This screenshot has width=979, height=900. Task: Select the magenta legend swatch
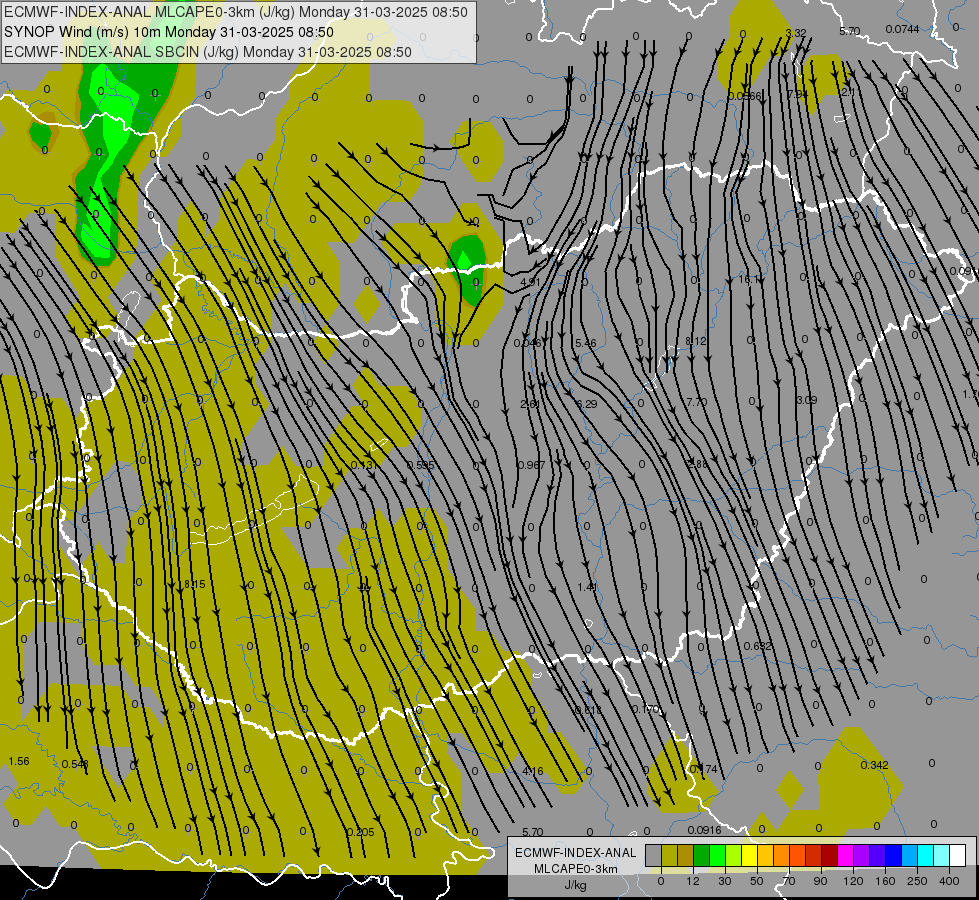845,855
